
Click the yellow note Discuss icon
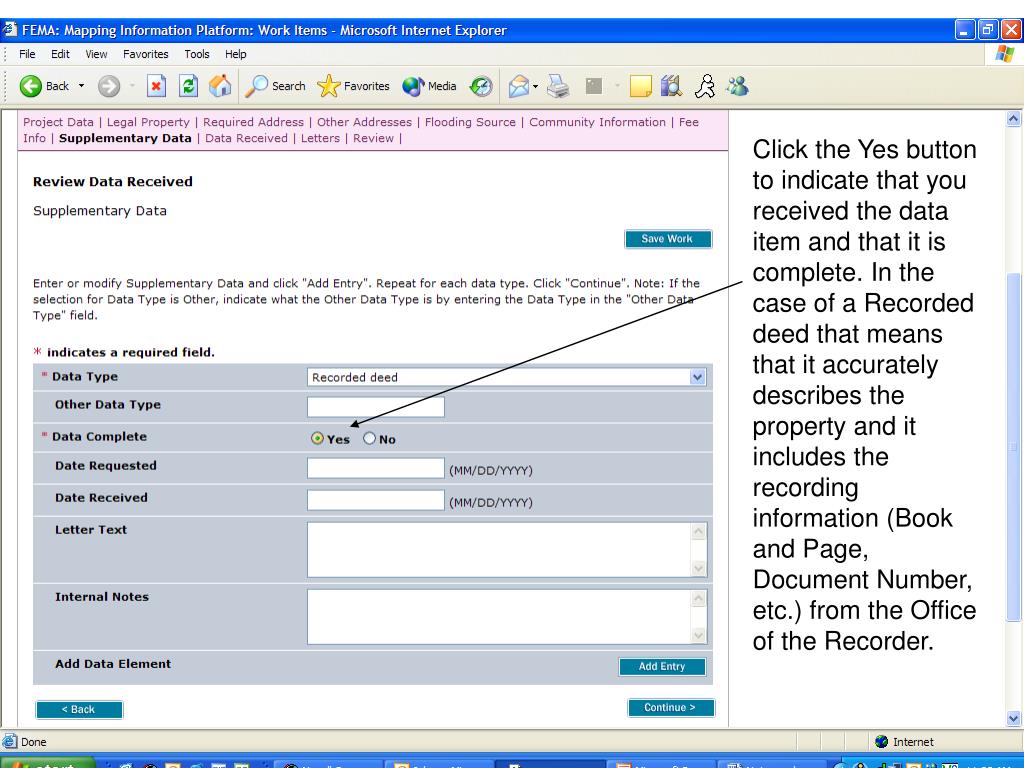click(641, 86)
